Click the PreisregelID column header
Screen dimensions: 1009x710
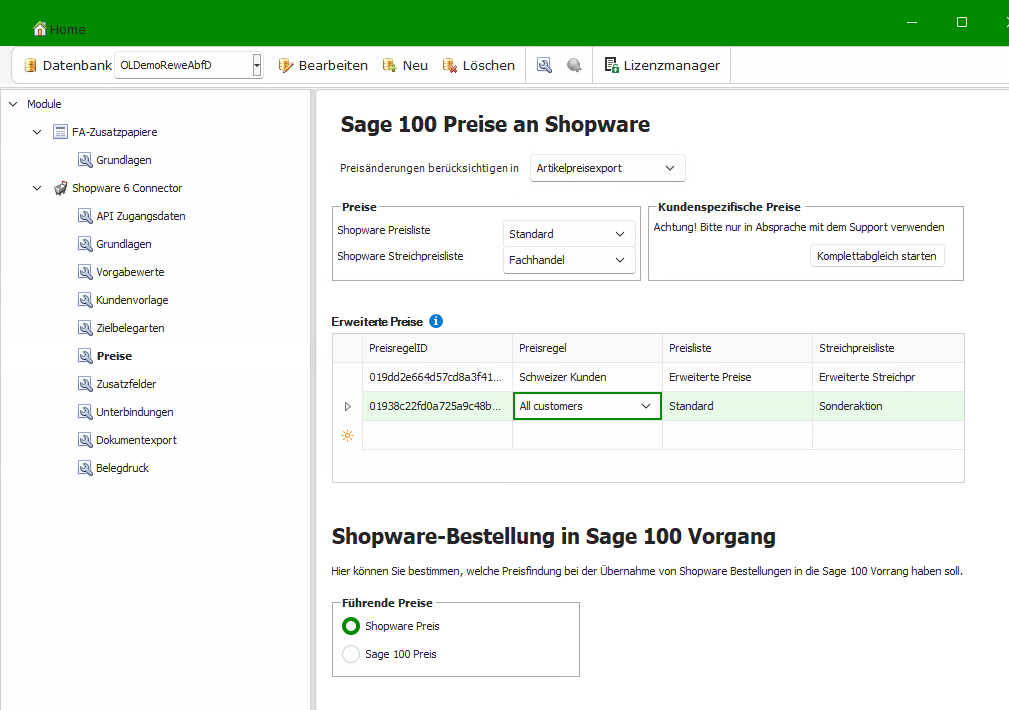[x=437, y=348]
